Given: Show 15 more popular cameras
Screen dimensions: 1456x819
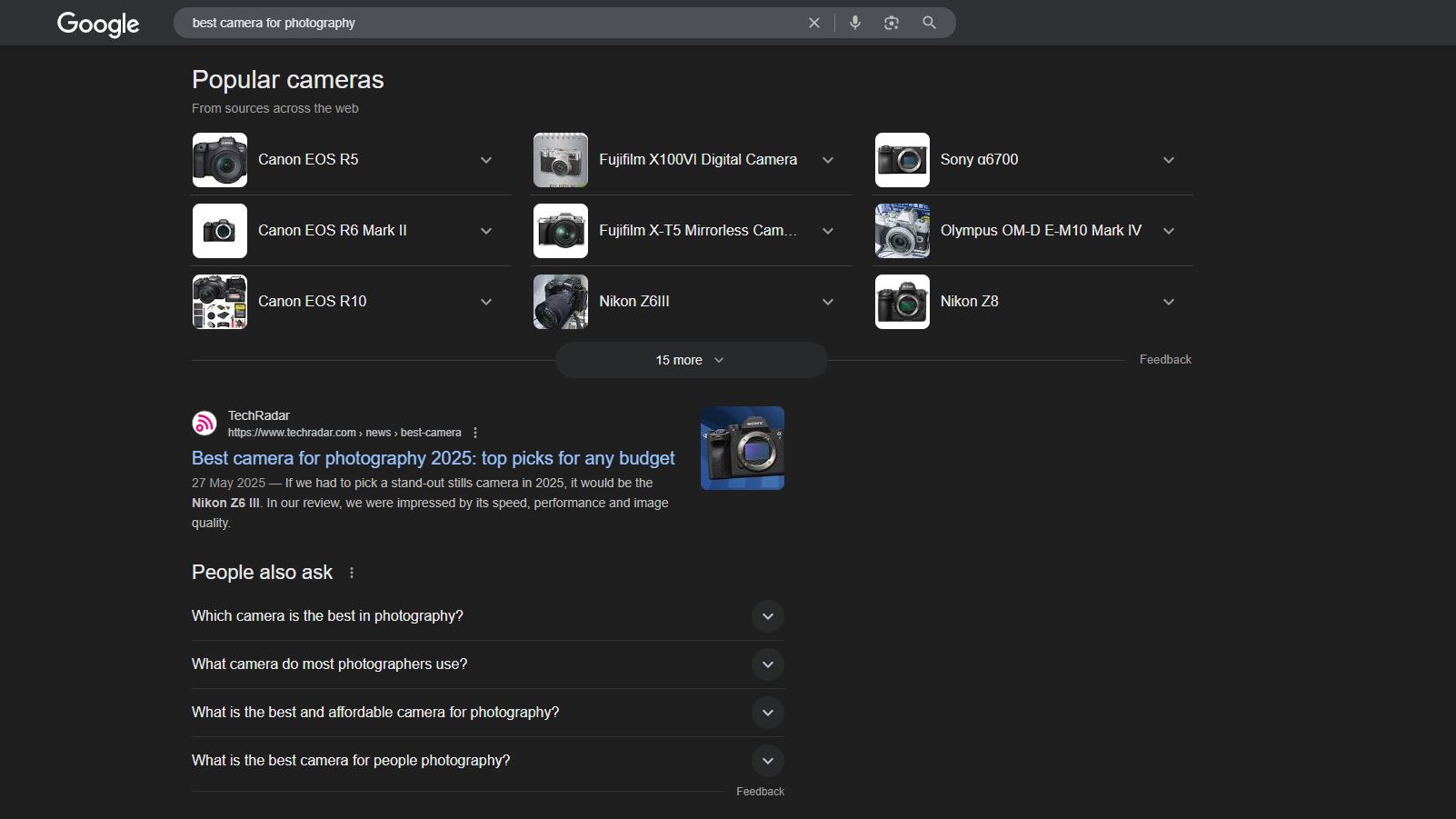Looking at the screenshot, I should [x=691, y=360].
